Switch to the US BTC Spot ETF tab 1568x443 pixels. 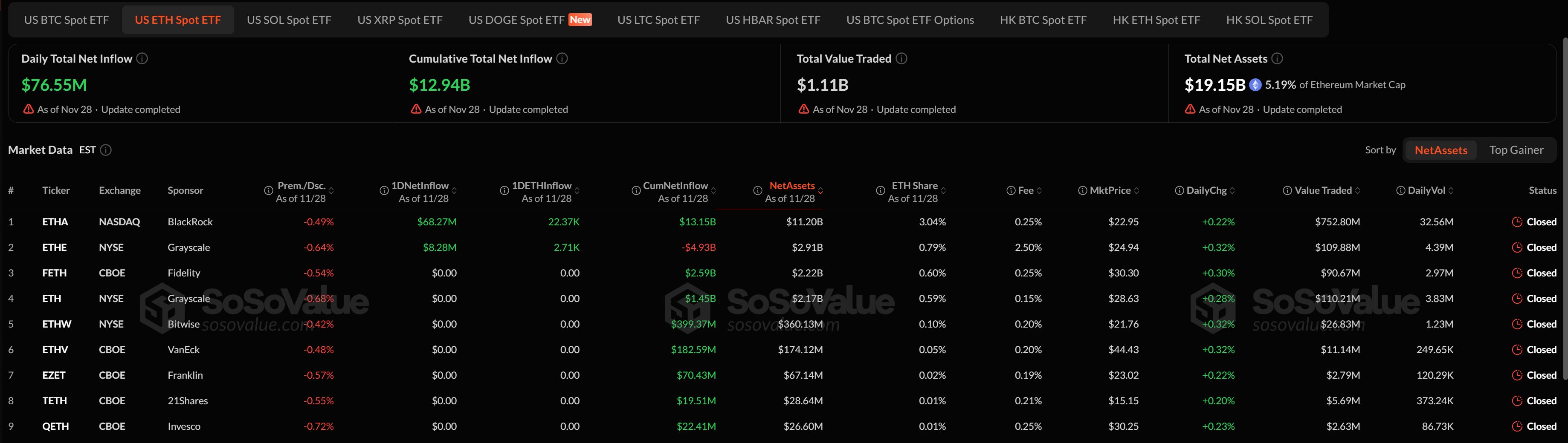(66, 20)
